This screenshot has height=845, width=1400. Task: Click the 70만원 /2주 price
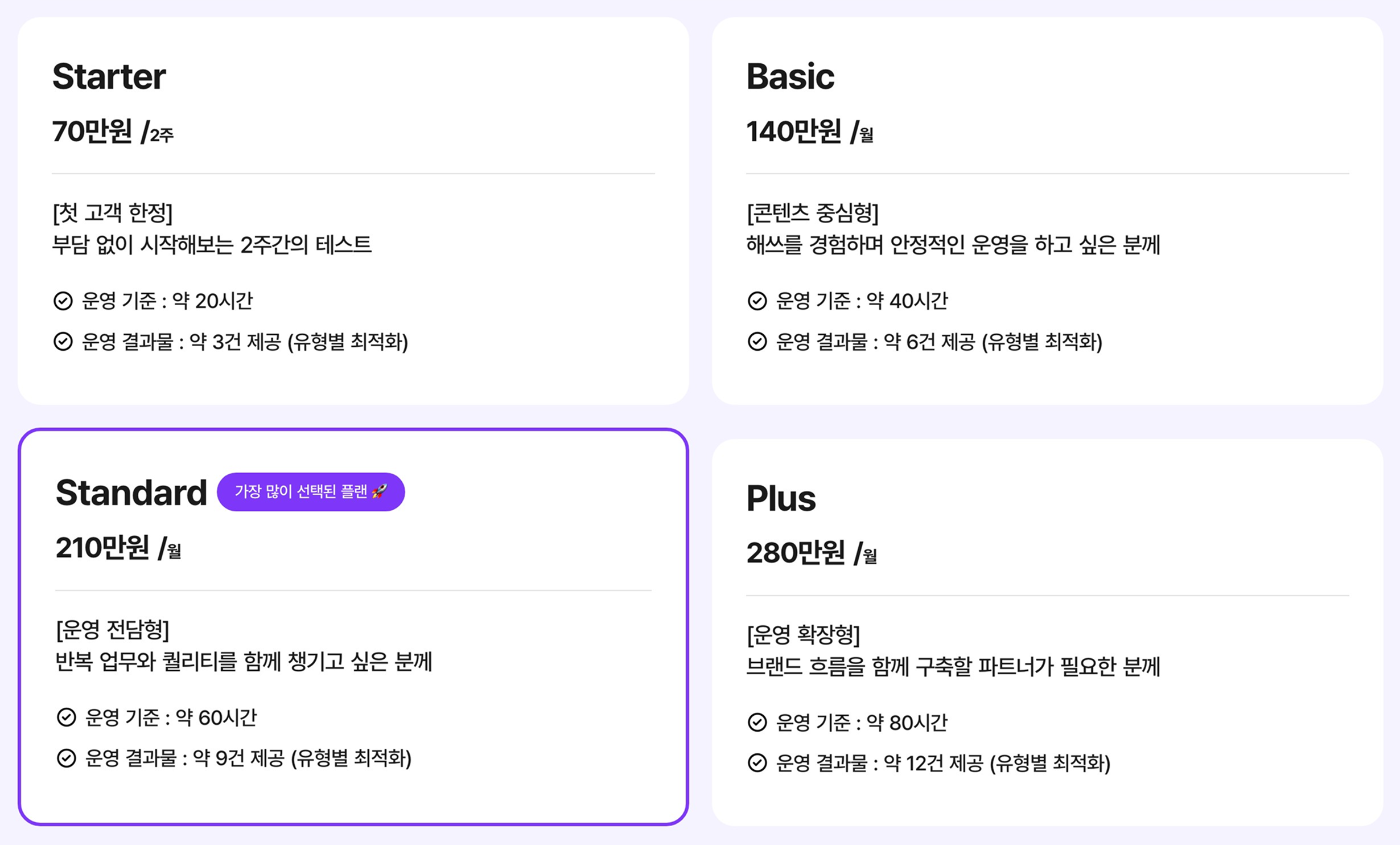(113, 132)
